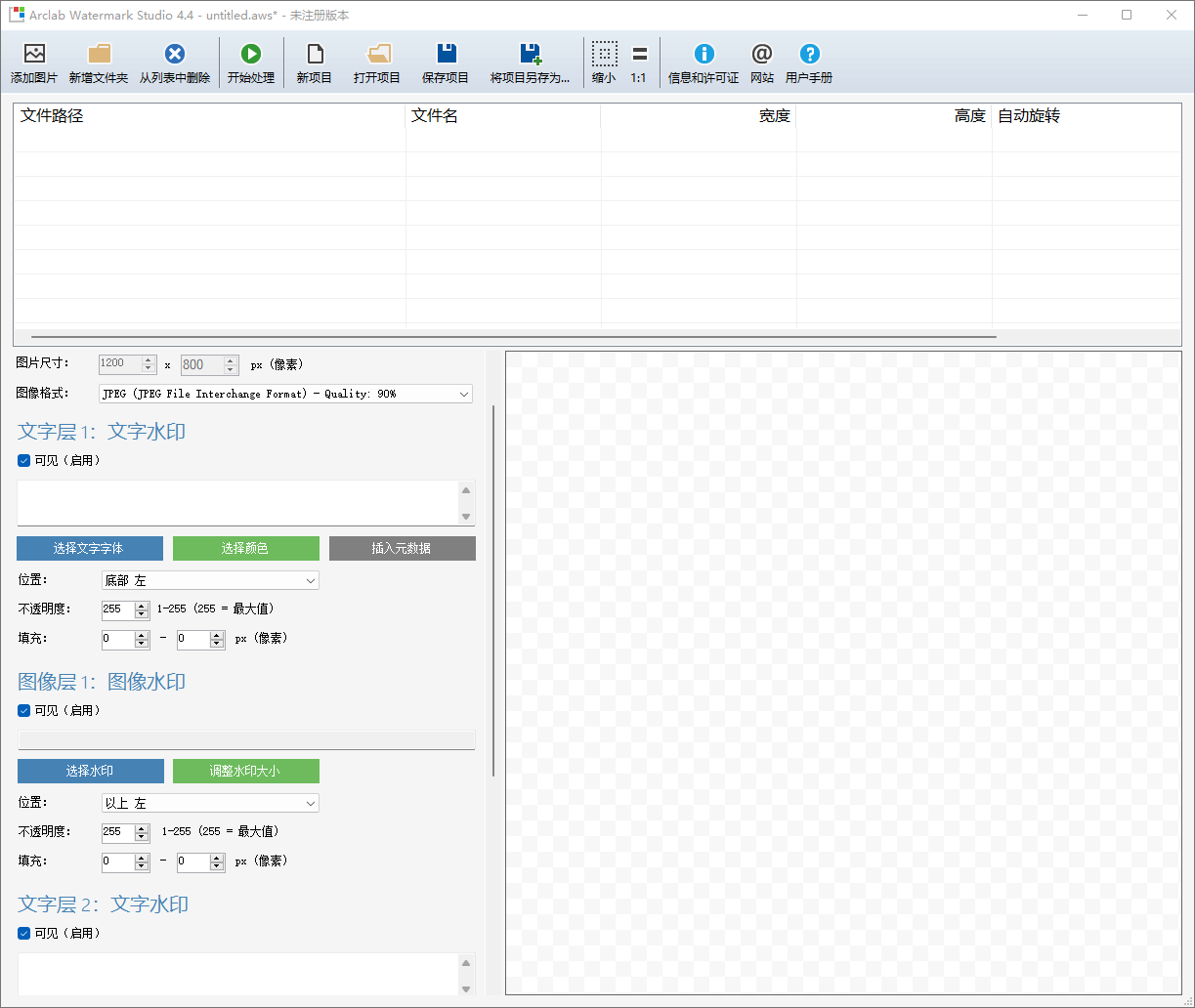
Task: Click the 选择水印 button
Action: point(90,771)
